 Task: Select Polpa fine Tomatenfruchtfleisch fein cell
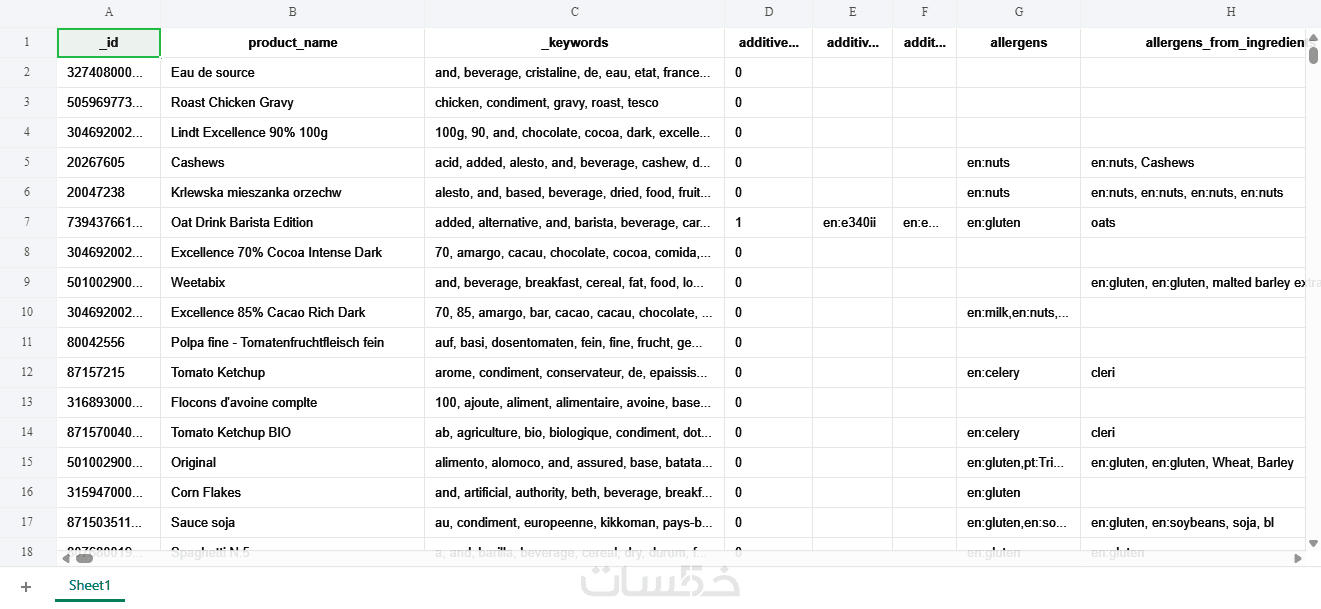292,342
